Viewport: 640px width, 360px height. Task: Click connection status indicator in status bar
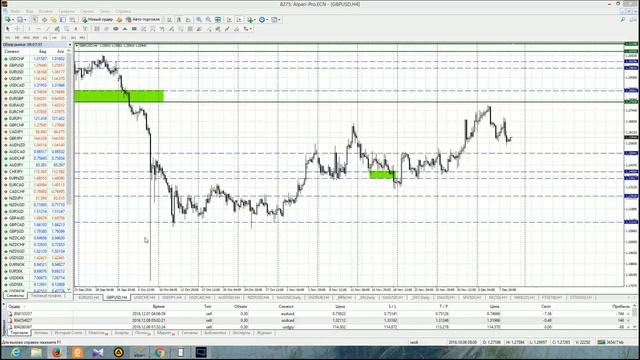[610, 342]
